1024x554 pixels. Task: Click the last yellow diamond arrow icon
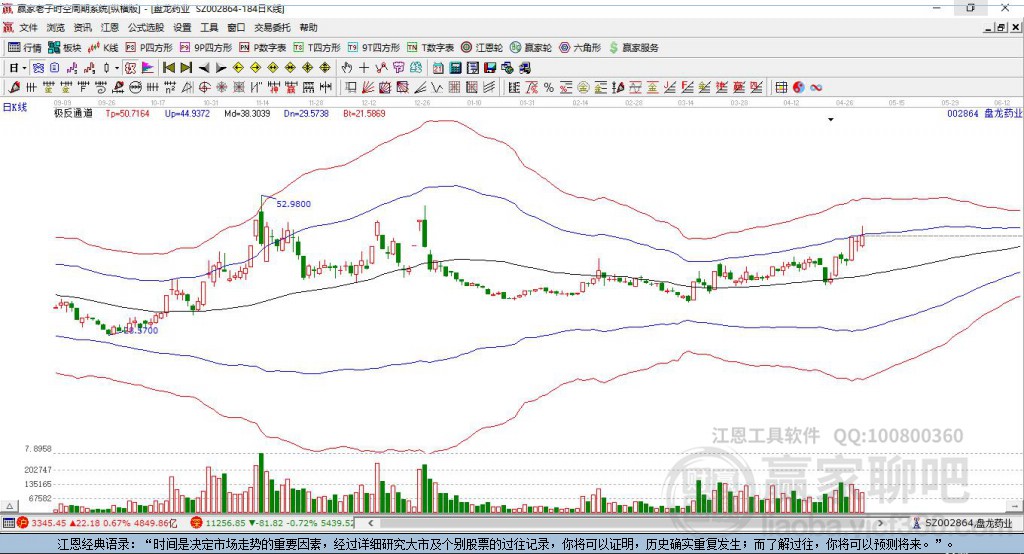[325, 68]
